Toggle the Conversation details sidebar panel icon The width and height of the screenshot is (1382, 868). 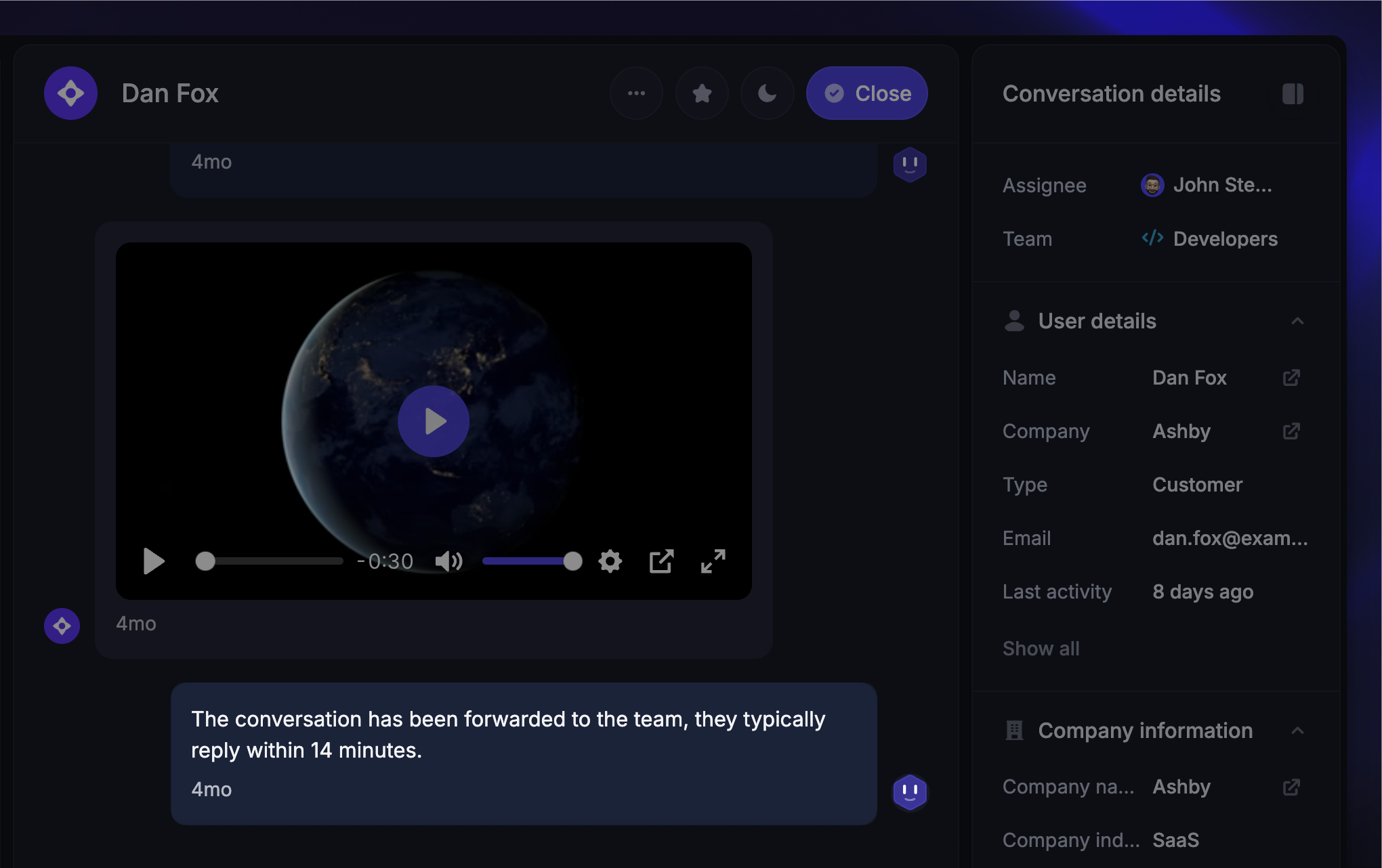(x=1293, y=94)
